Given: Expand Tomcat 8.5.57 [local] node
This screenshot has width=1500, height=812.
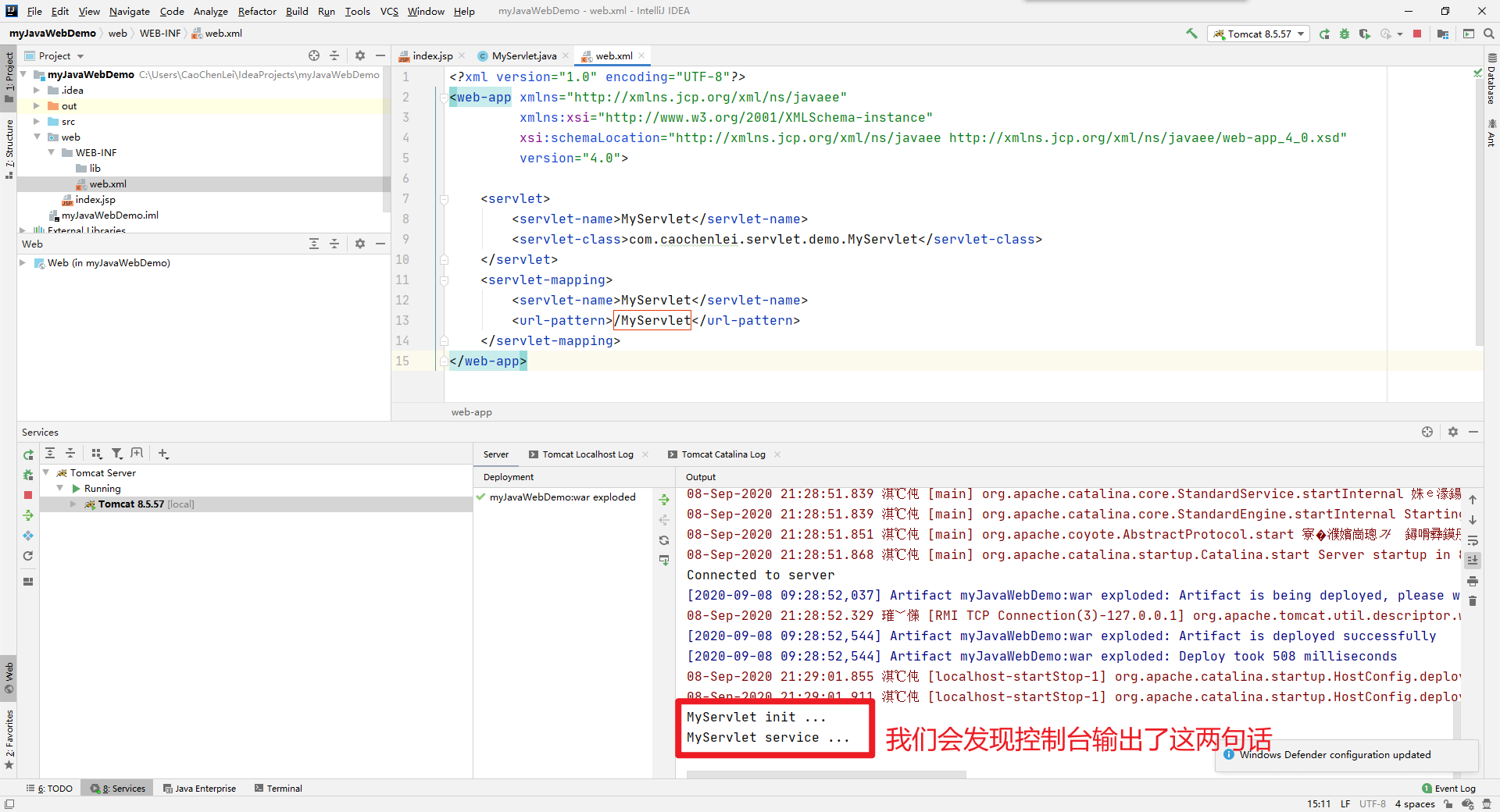Looking at the screenshot, I should [x=73, y=504].
